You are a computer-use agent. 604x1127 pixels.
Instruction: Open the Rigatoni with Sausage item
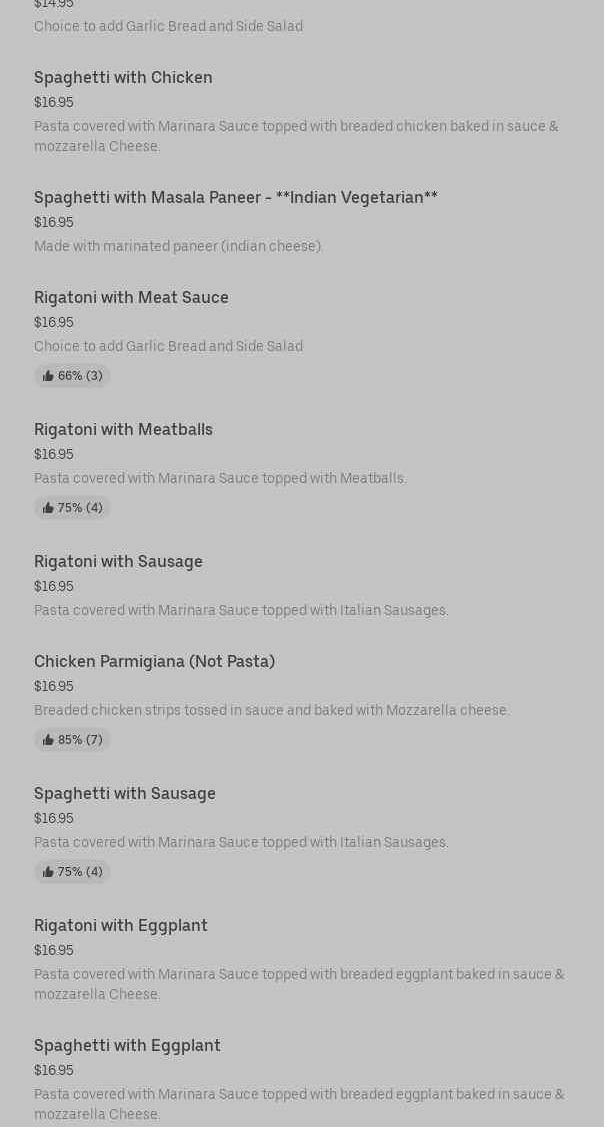click(x=118, y=561)
